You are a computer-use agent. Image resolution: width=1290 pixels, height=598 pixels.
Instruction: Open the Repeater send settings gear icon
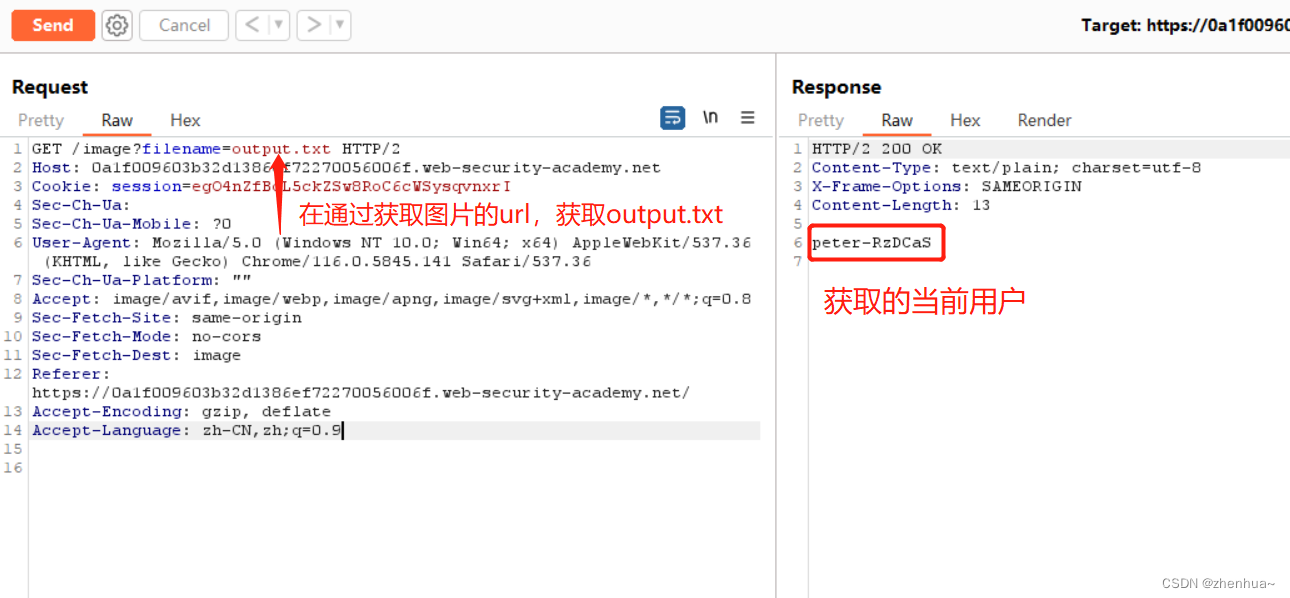tap(116, 25)
